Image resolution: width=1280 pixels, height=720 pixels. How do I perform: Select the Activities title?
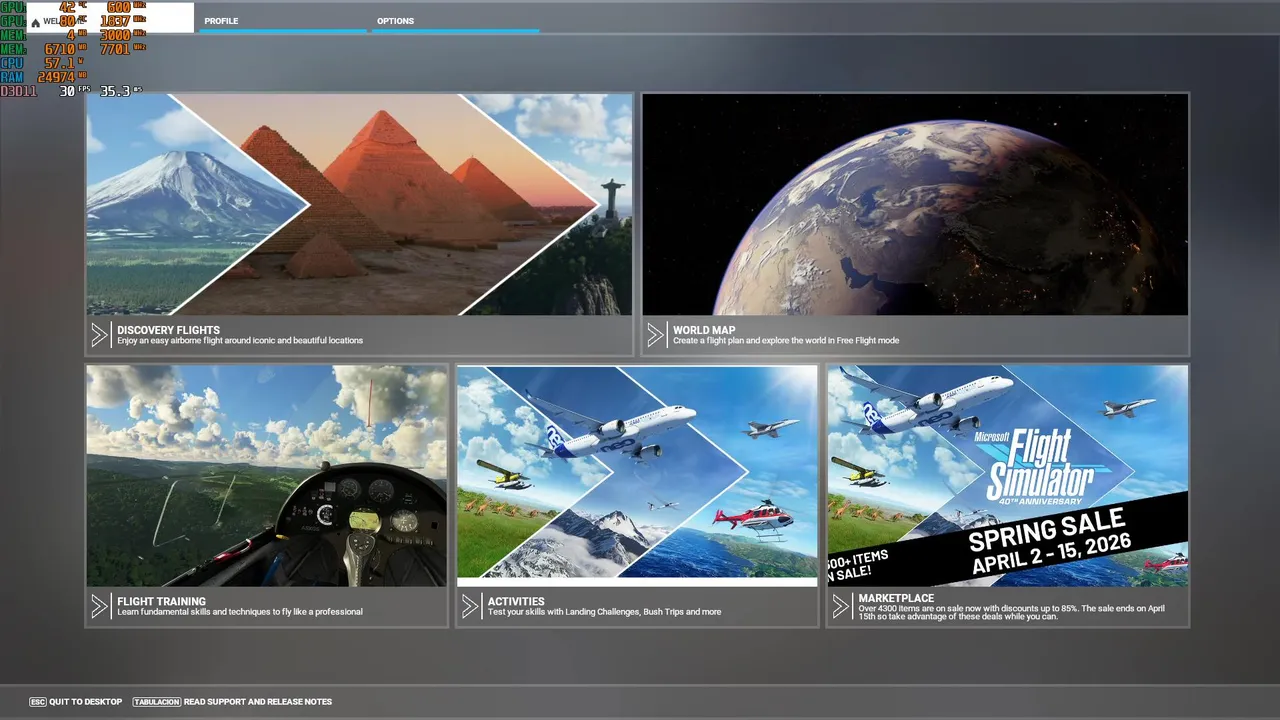(516, 602)
